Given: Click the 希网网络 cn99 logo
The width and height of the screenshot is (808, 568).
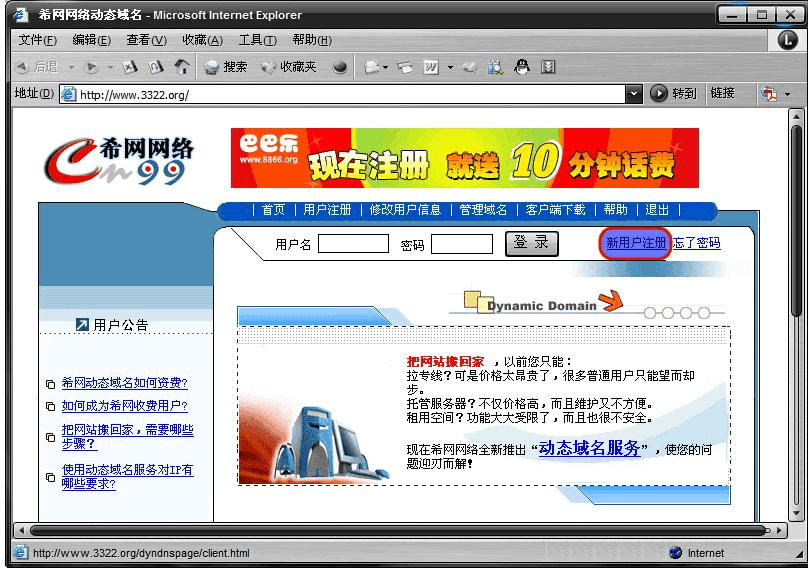Looking at the screenshot, I should pos(118,159).
